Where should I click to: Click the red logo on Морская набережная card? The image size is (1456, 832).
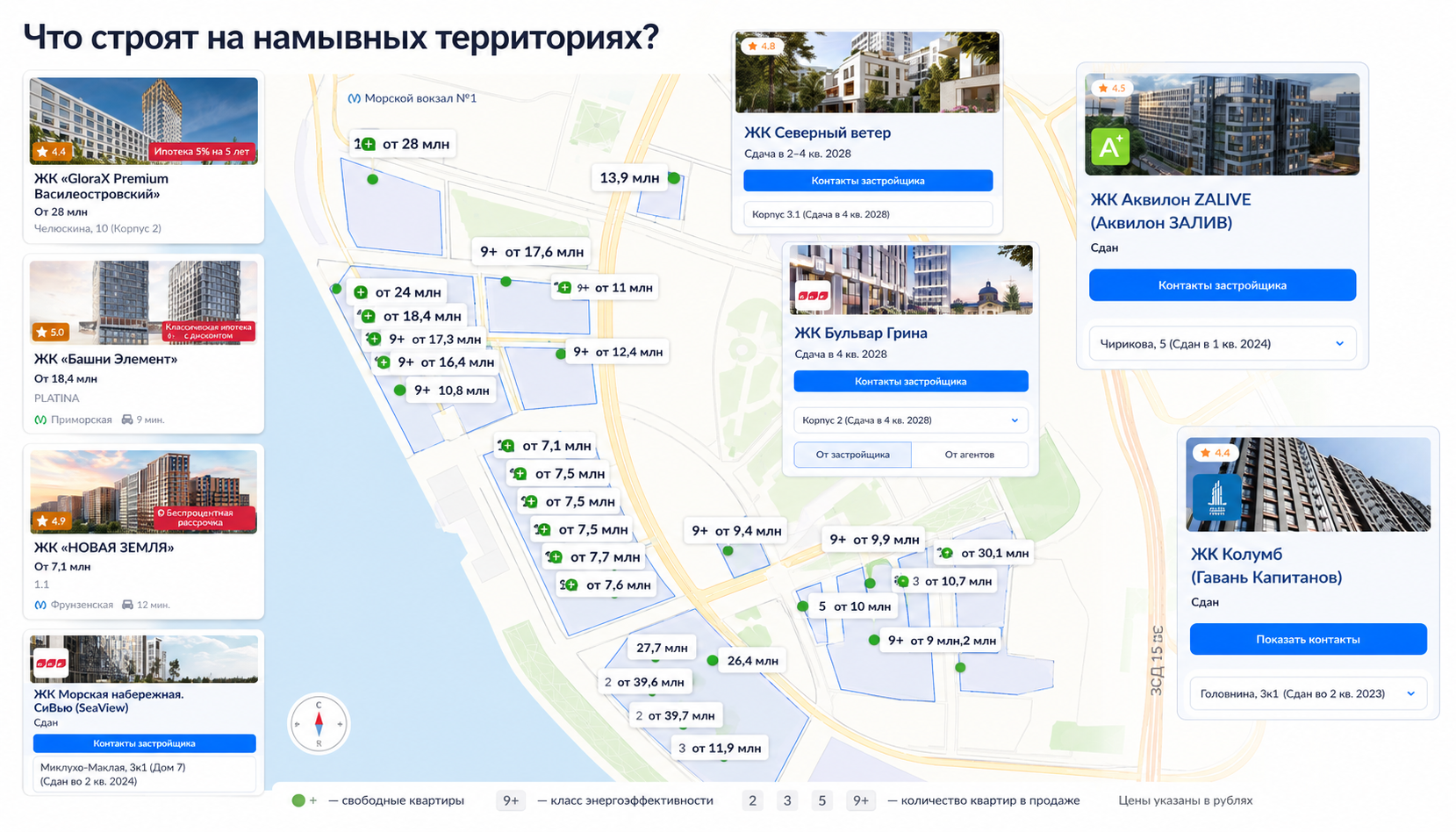tap(50, 663)
